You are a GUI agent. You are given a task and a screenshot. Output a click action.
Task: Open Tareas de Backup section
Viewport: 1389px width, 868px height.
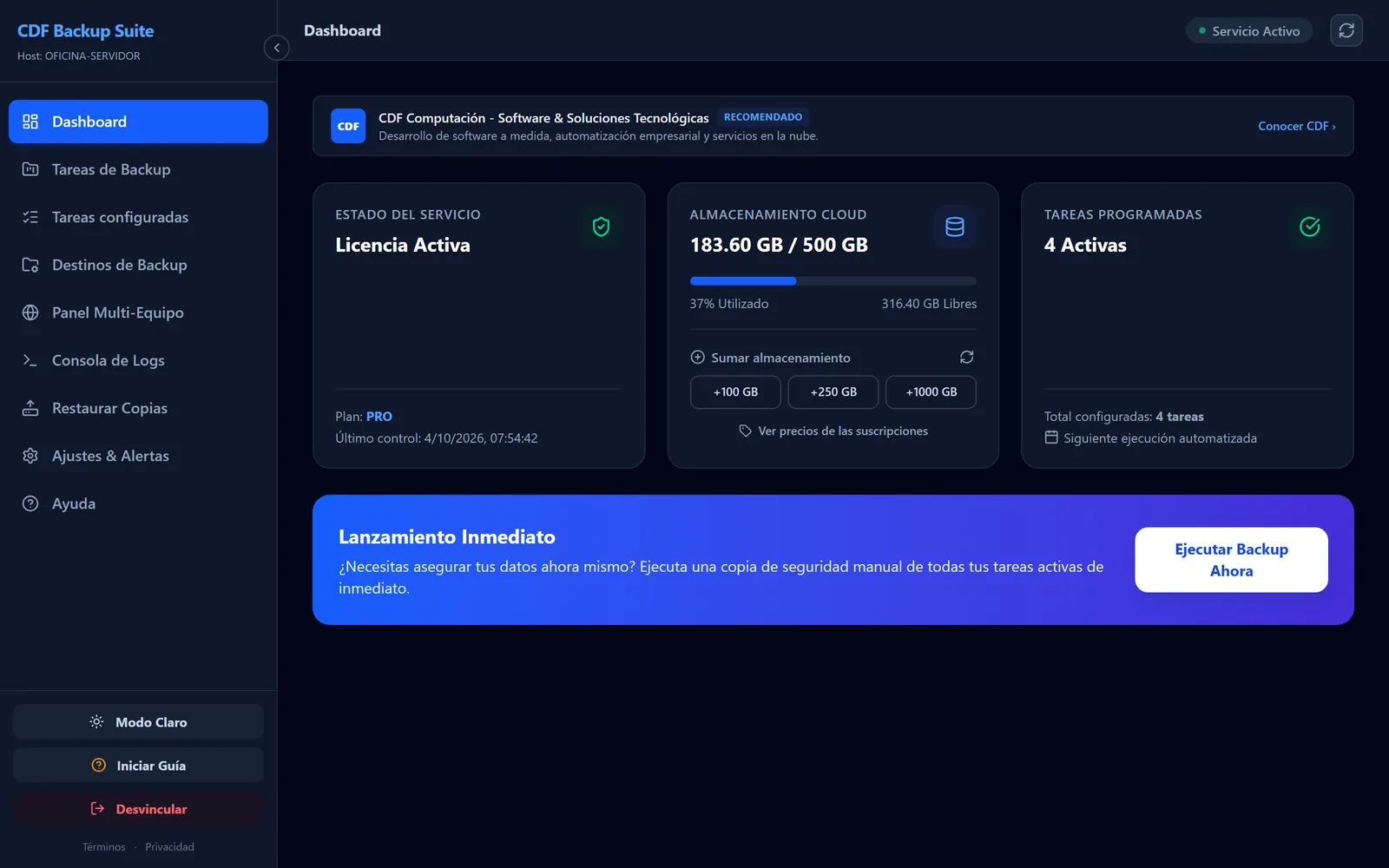(138, 169)
